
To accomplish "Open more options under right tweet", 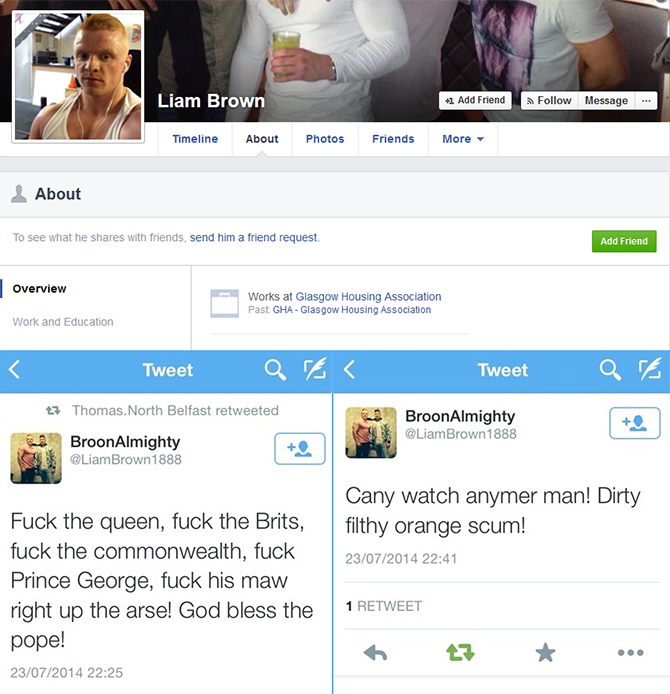I will (631, 652).
